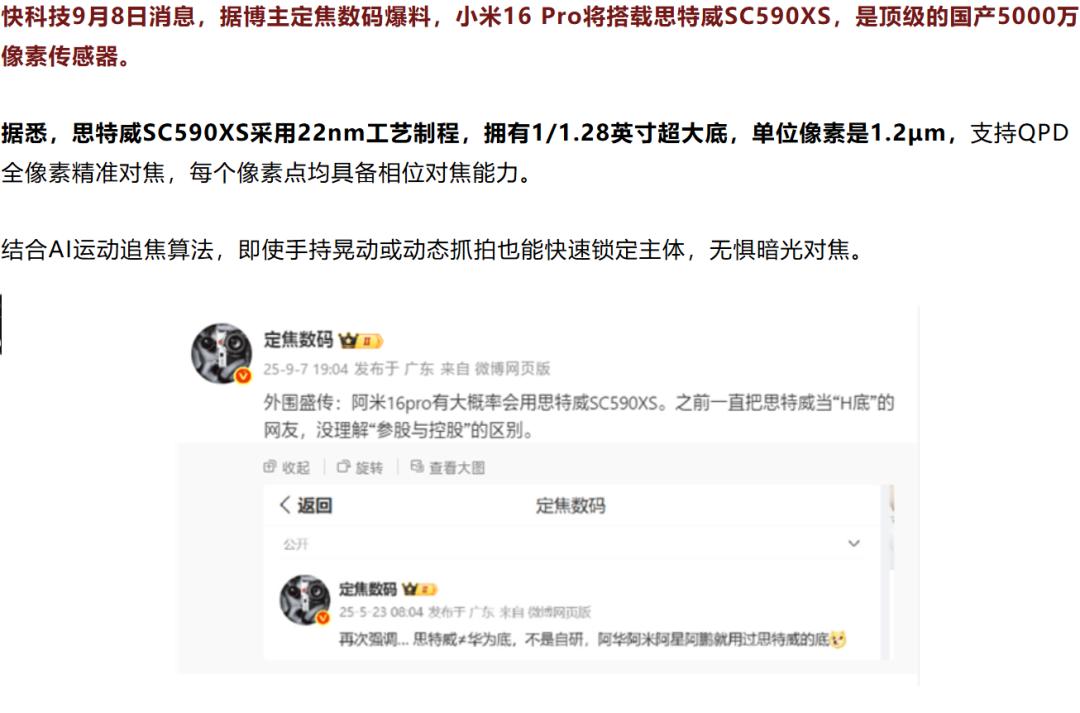The width and height of the screenshot is (1080, 713).
Task: Click the crown badge in the 25-5-23 quoted post
Action: pos(419,589)
